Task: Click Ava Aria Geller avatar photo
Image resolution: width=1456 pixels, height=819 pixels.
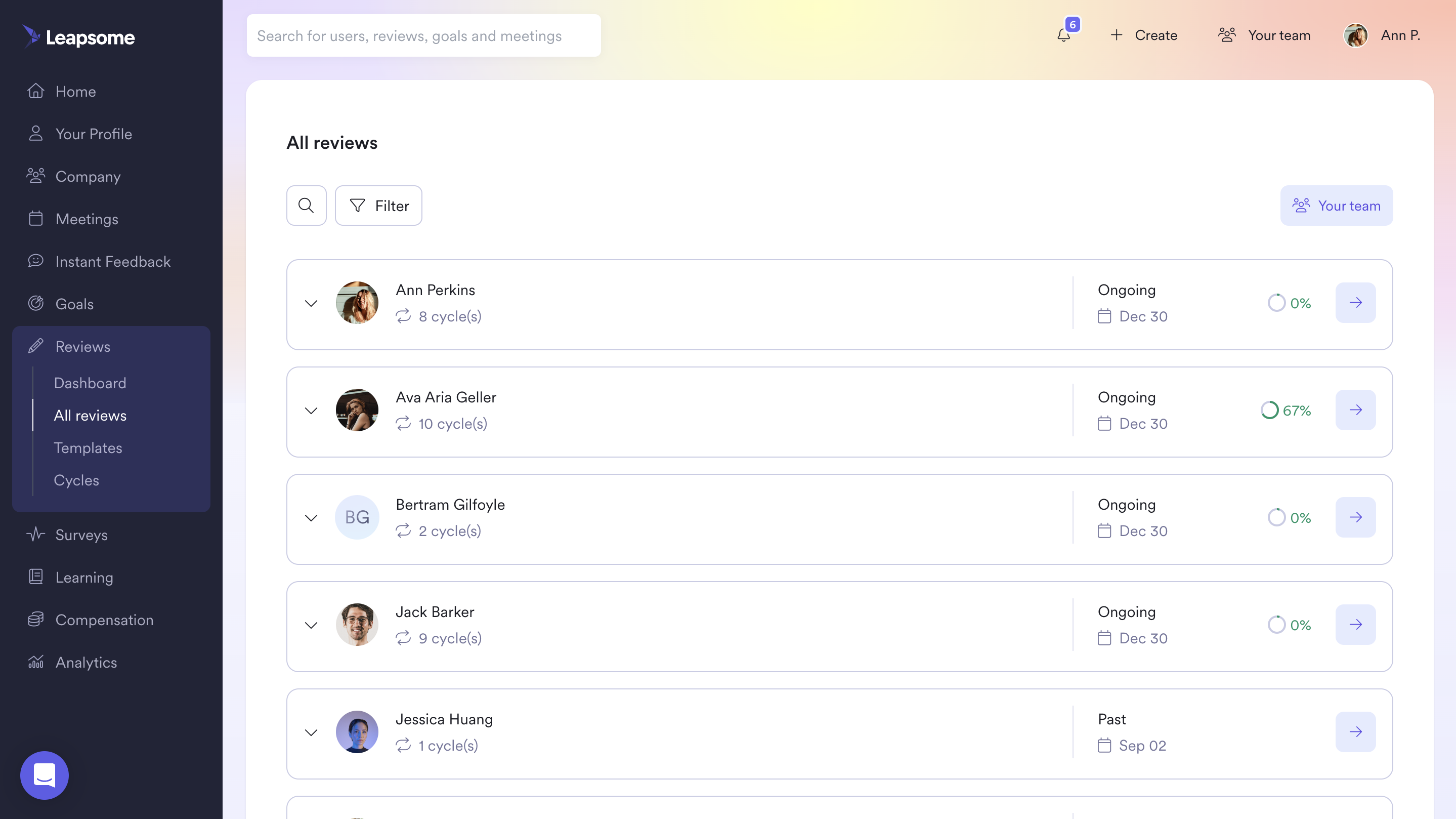Action: [x=357, y=410]
